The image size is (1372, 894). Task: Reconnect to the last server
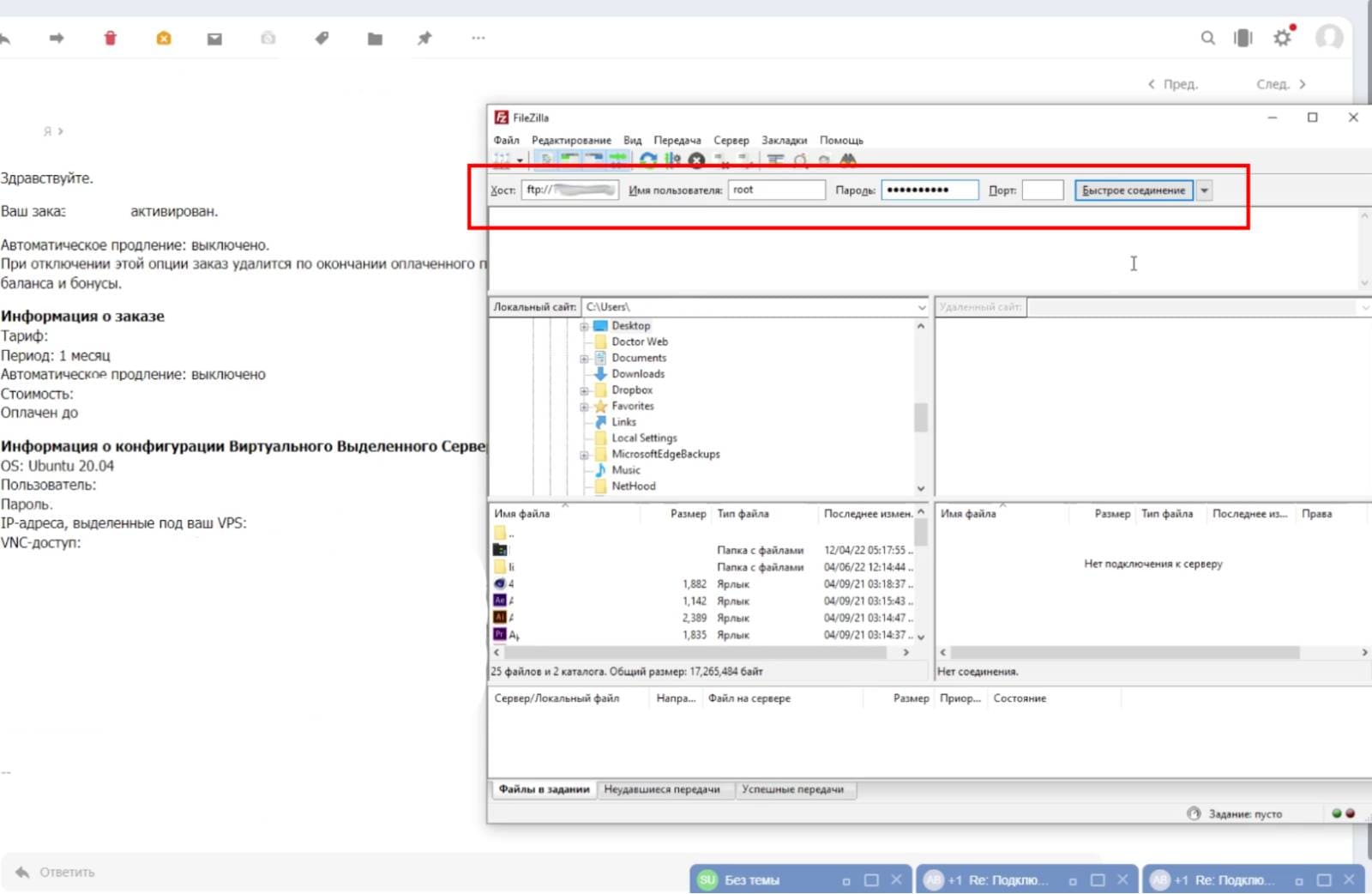pyautogui.click(x=745, y=159)
